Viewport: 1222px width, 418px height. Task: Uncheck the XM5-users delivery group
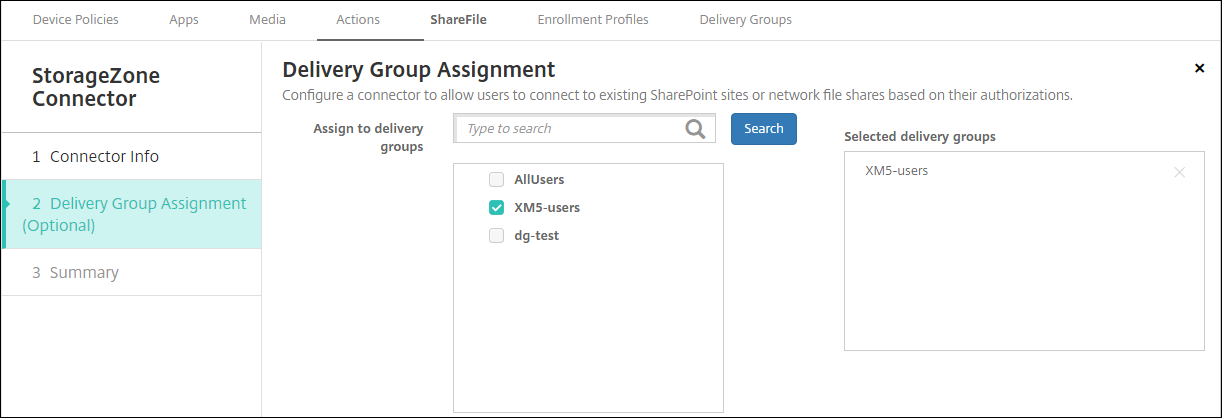tap(496, 208)
